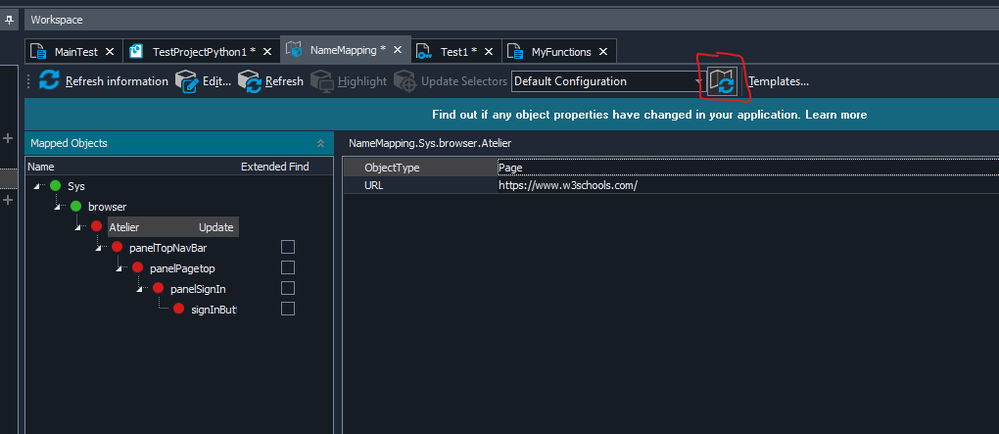Switch to the MyFunctions tab
Image resolution: width=999 pixels, height=434 pixels.
click(x=560, y=51)
